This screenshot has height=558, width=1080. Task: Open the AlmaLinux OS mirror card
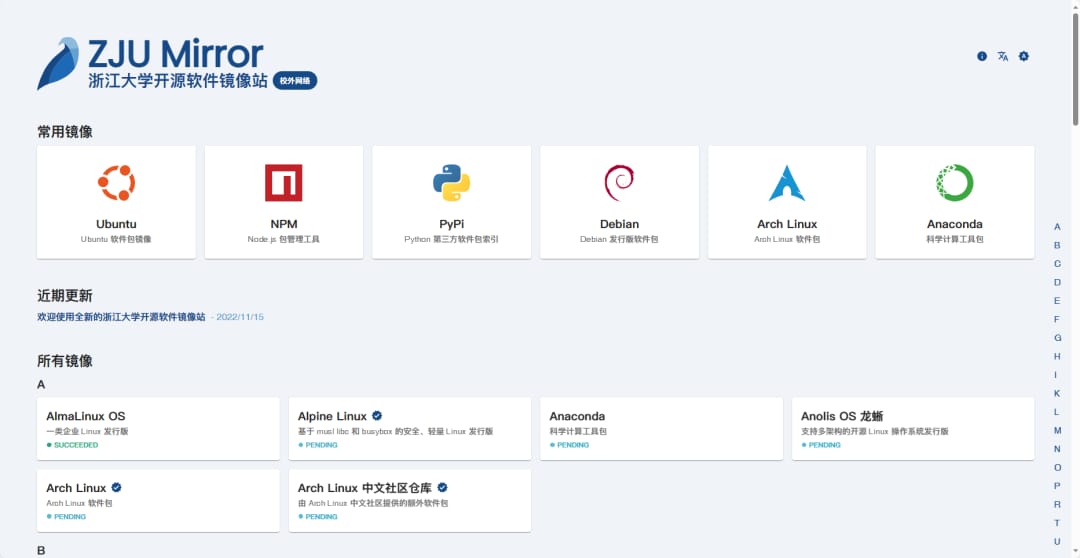(x=158, y=428)
